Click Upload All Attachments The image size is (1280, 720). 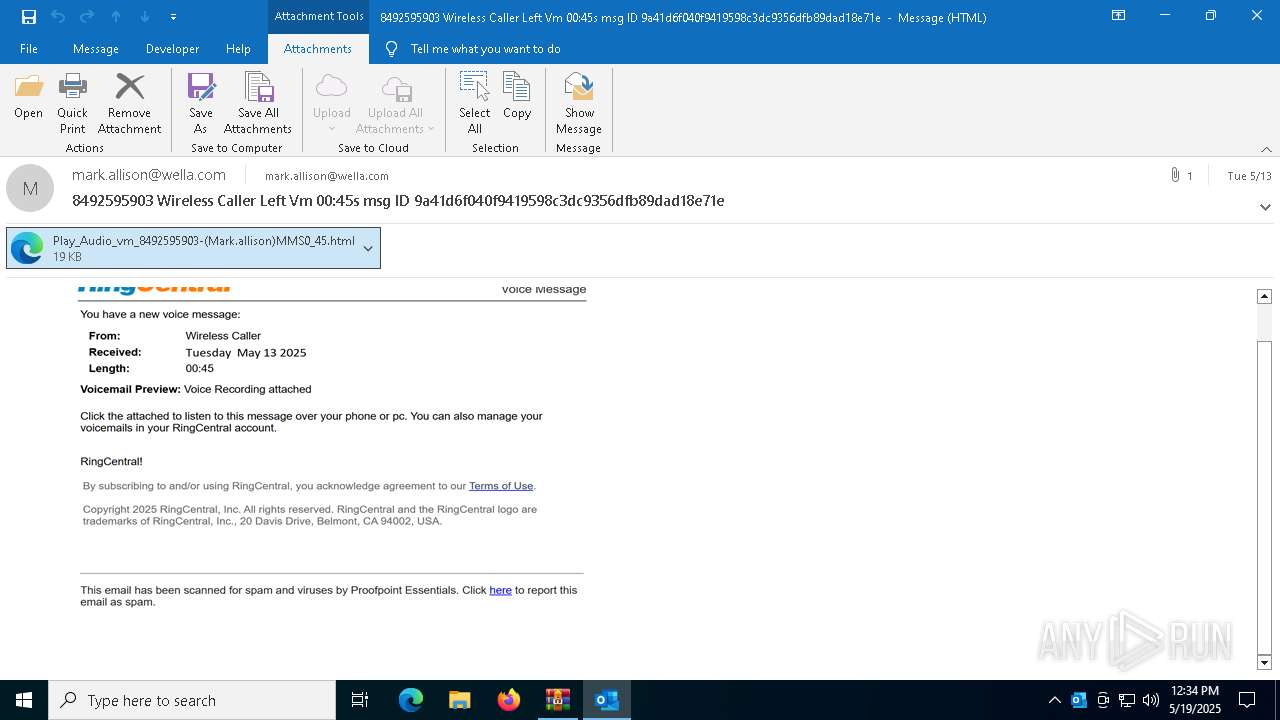click(x=395, y=103)
